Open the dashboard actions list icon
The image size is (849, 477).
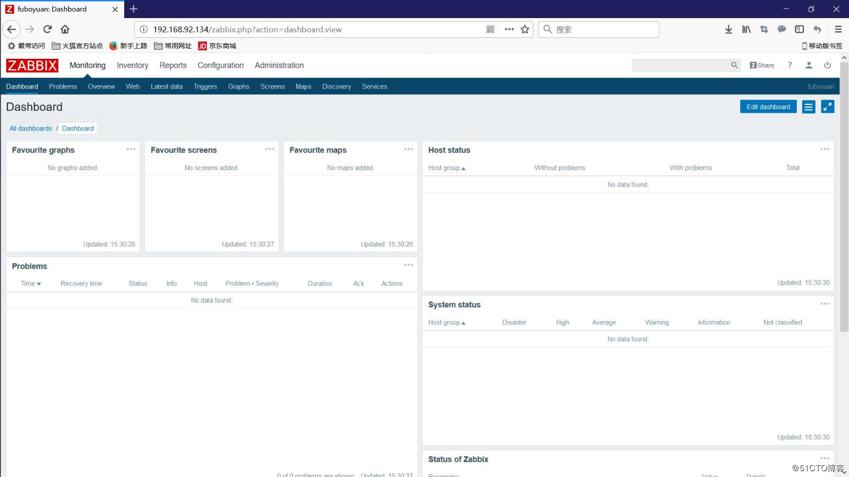pos(808,107)
